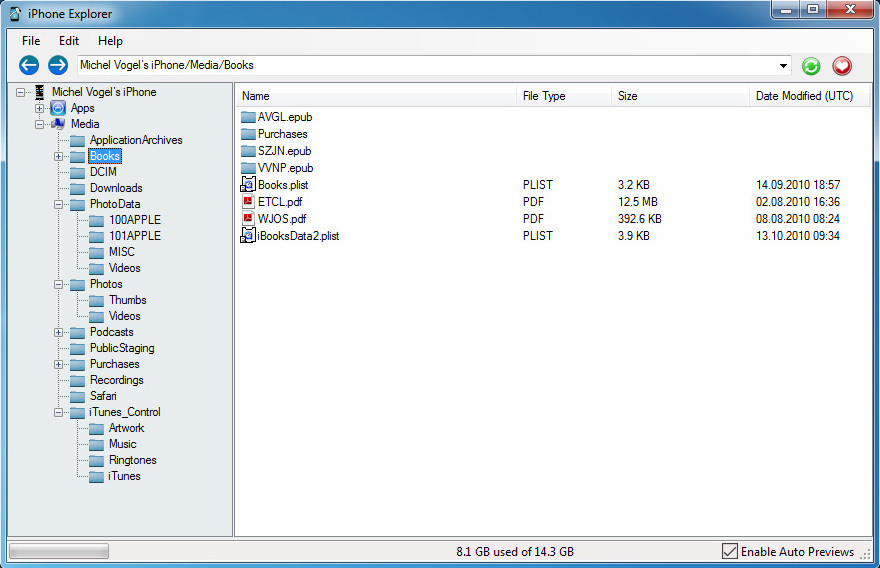Click the VVNP.epub folder icon

coord(248,167)
